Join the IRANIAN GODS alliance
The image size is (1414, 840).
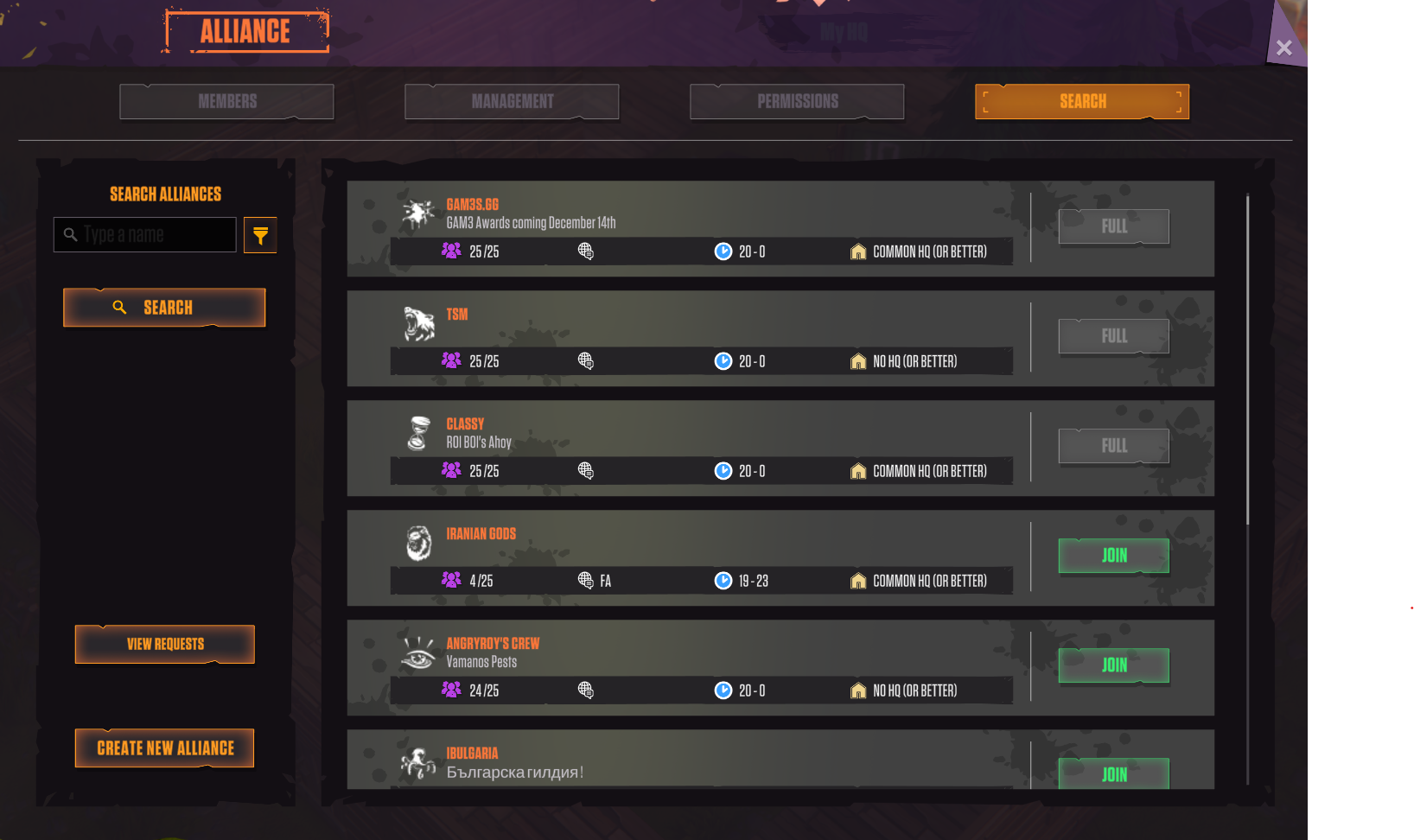point(1114,556)
